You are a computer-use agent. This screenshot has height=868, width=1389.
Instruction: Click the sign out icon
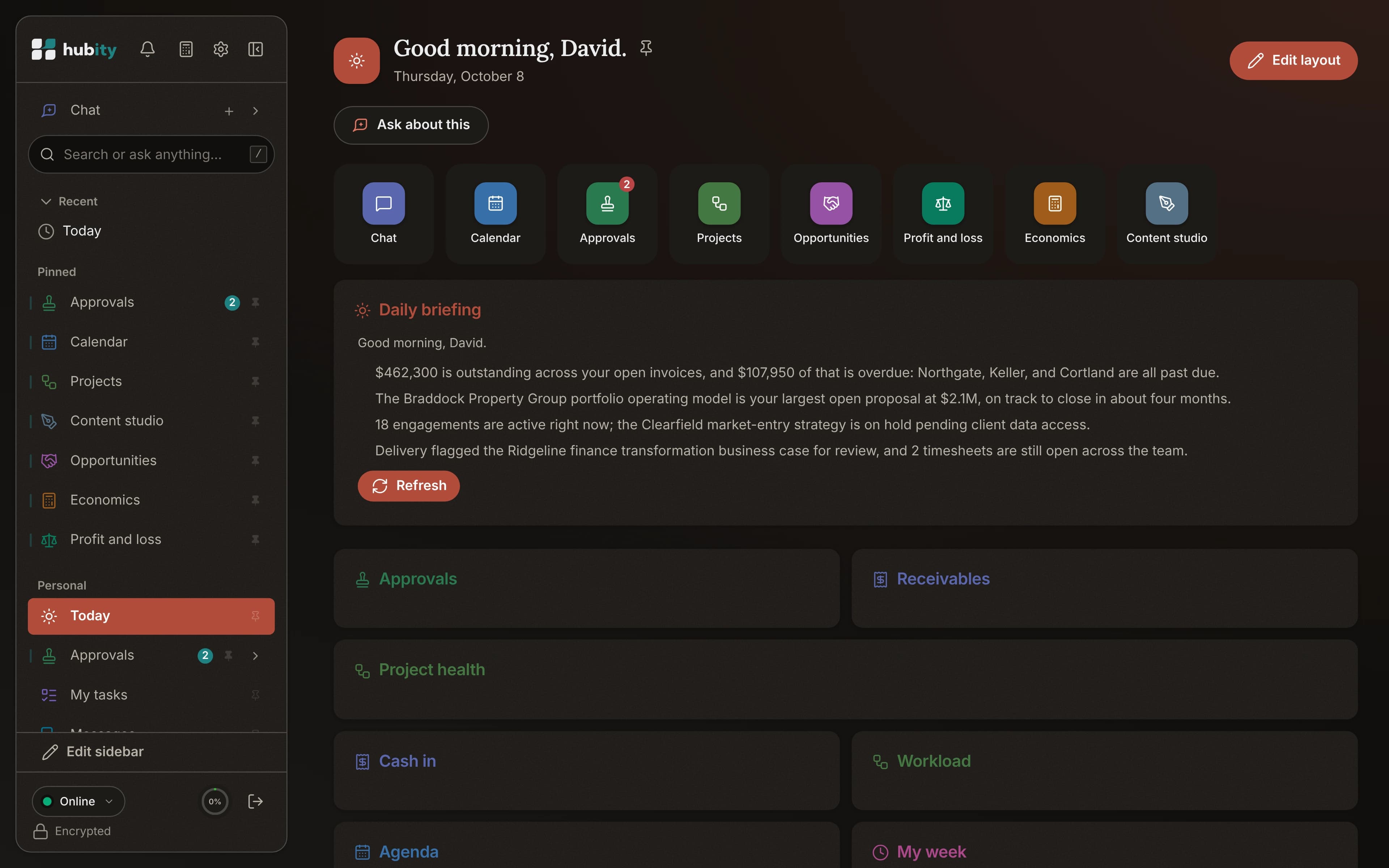coord(255,801)
